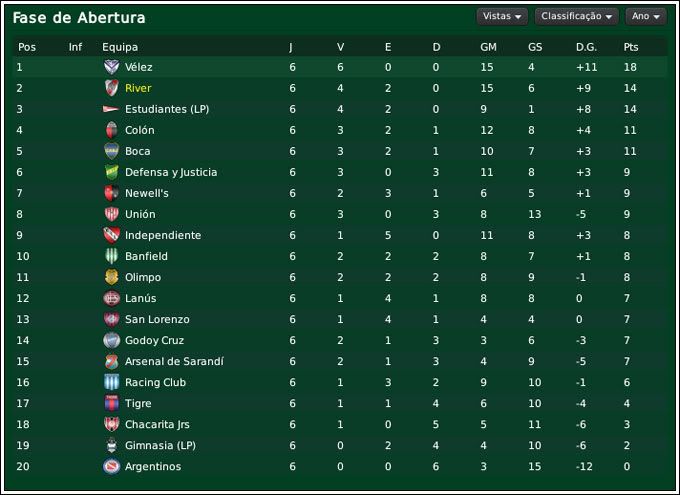Screen dimensions: 680x495
Task: Sort table by Pts column header
Action: point(631,47)
